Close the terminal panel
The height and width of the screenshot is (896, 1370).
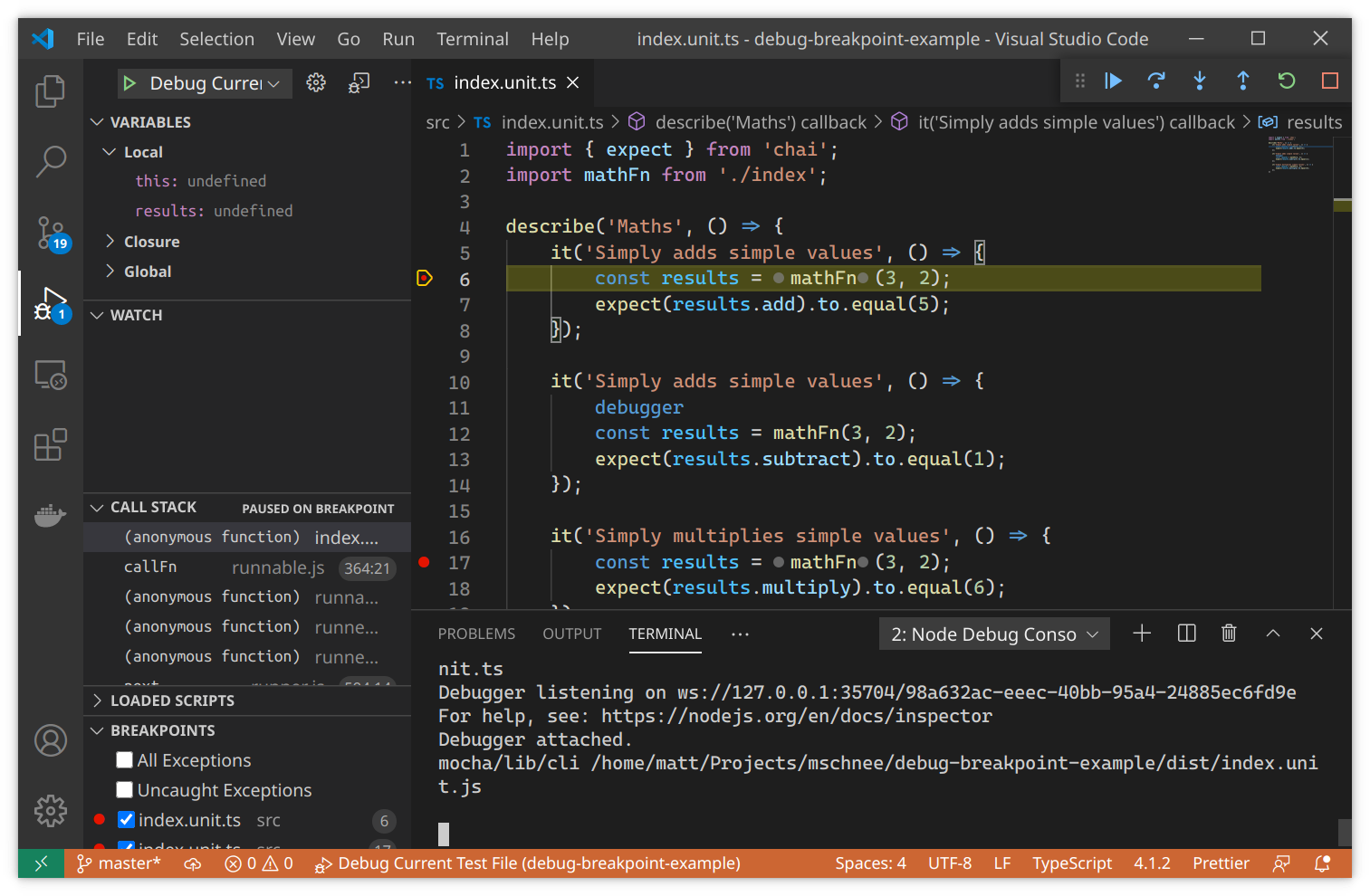pos(1317,634)
